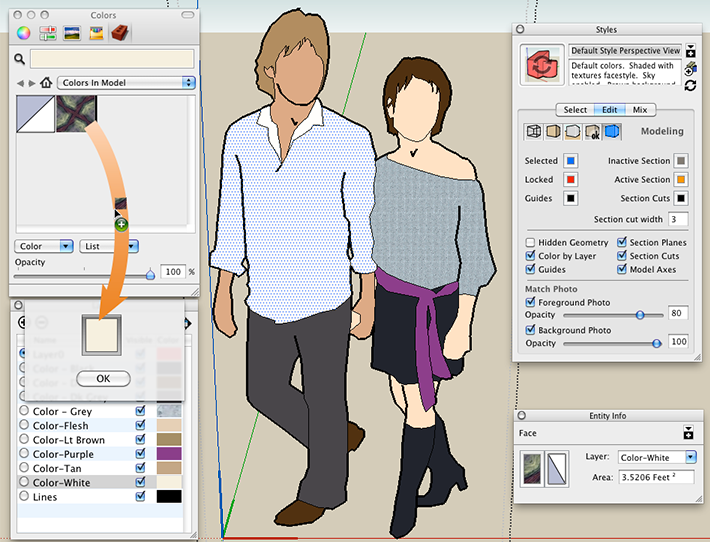710x542 pixels.
Task: Make Color-Purple the active layer
Action: (25, 453)
